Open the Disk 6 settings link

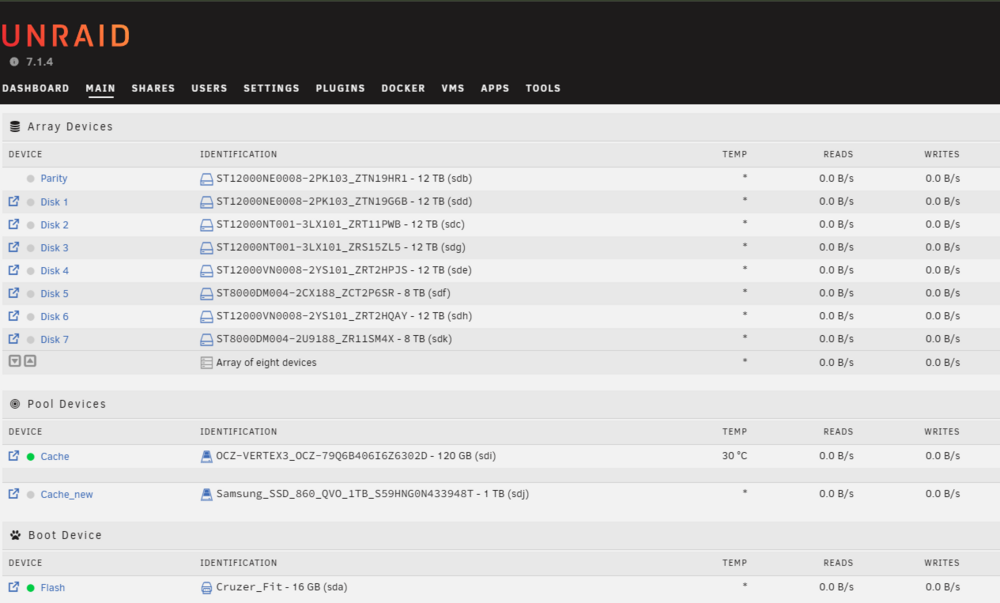(54, 317)
